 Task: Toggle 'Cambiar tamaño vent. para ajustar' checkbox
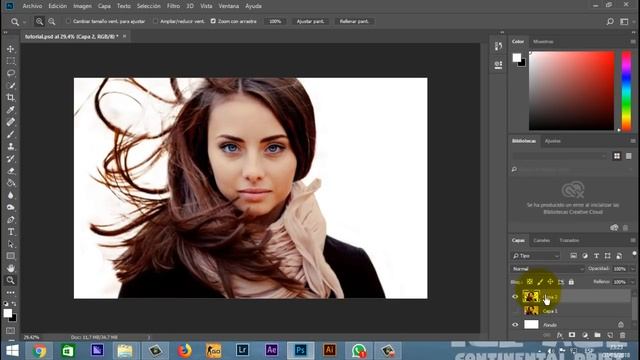click(69, 21)
